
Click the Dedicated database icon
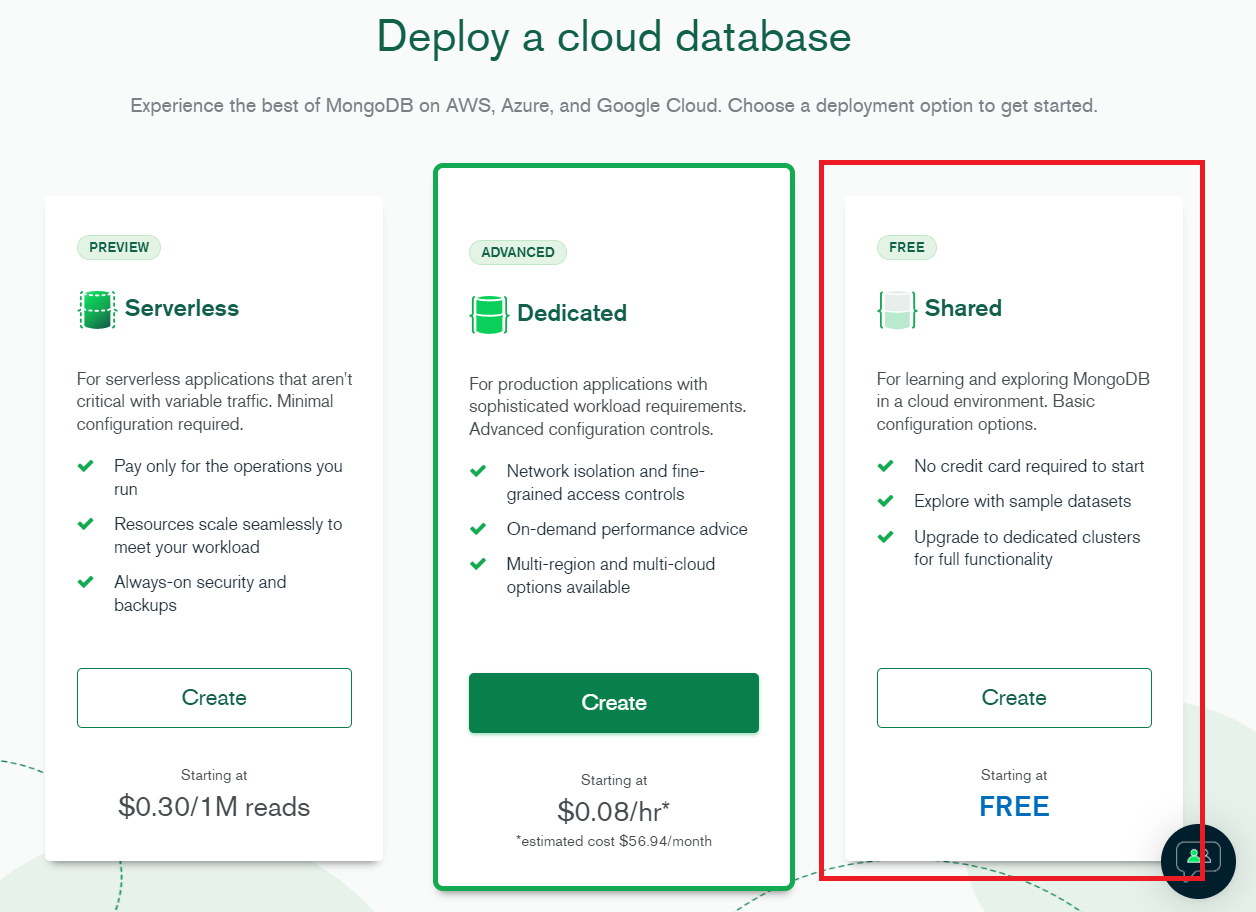[x=489, y=315]
